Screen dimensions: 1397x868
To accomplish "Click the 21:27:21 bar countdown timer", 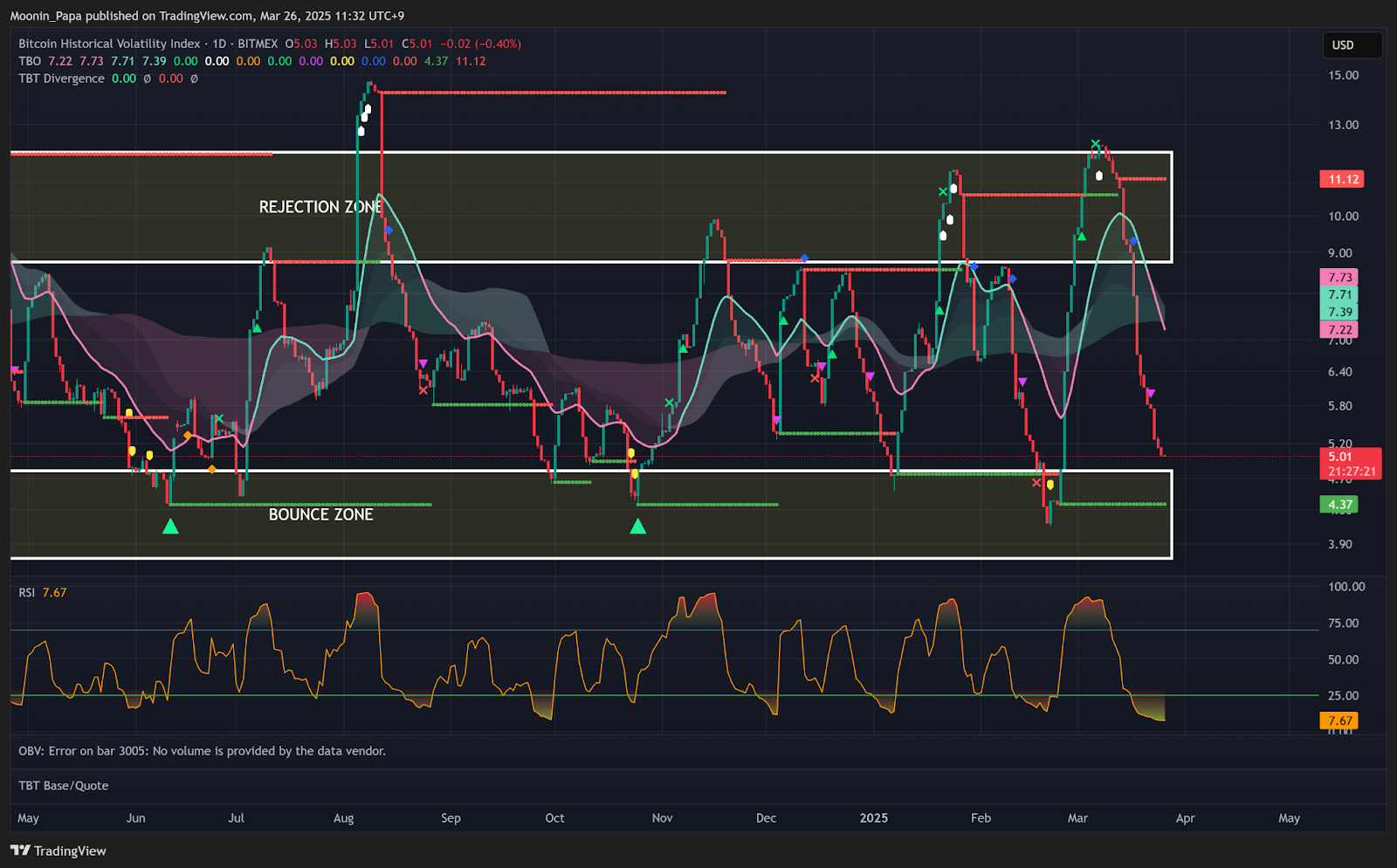I will 1352,472.
